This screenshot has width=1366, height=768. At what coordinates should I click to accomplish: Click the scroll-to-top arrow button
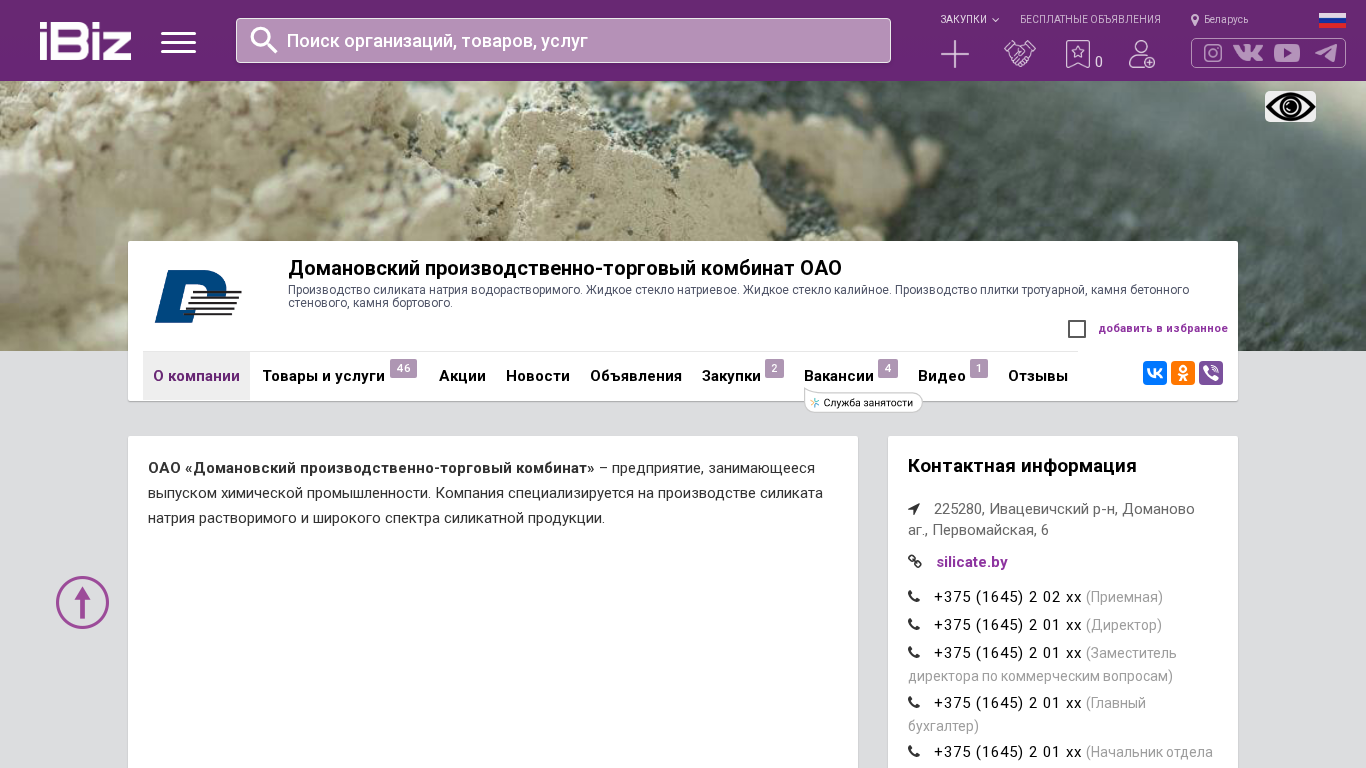point(82,602)
